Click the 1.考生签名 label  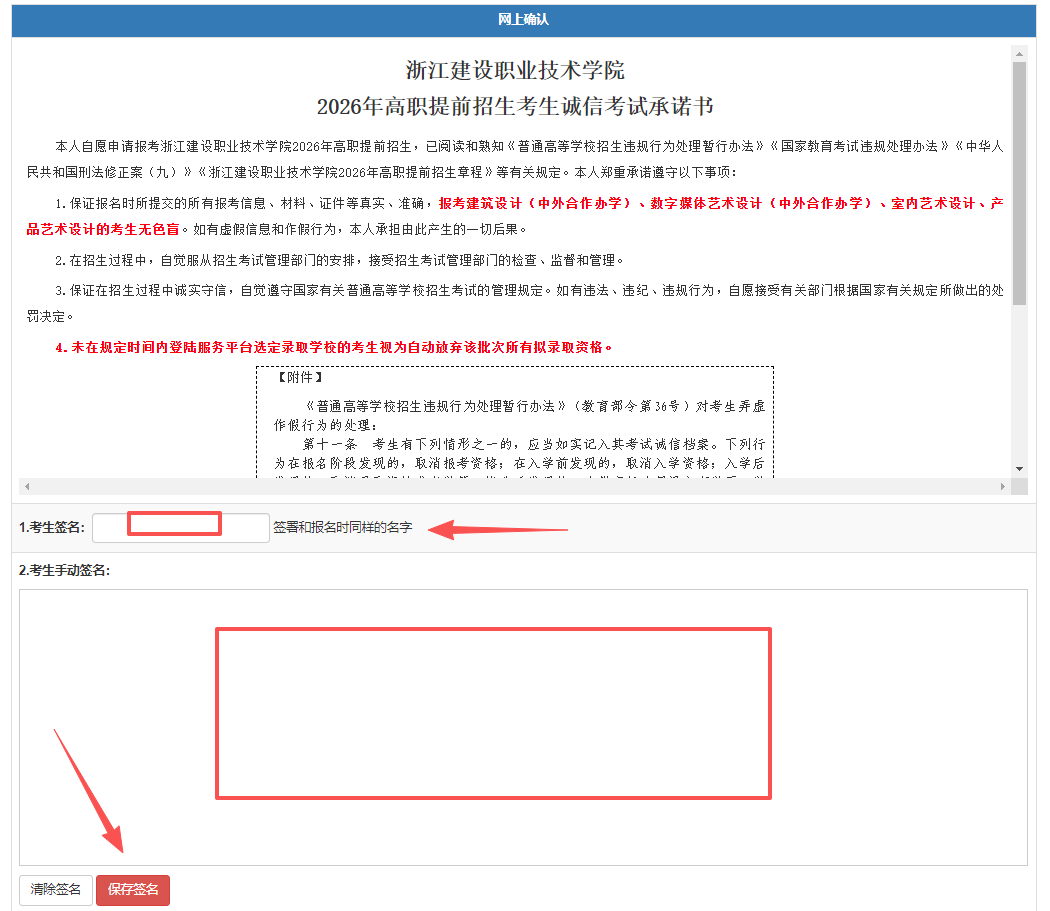tap(52, 527)
